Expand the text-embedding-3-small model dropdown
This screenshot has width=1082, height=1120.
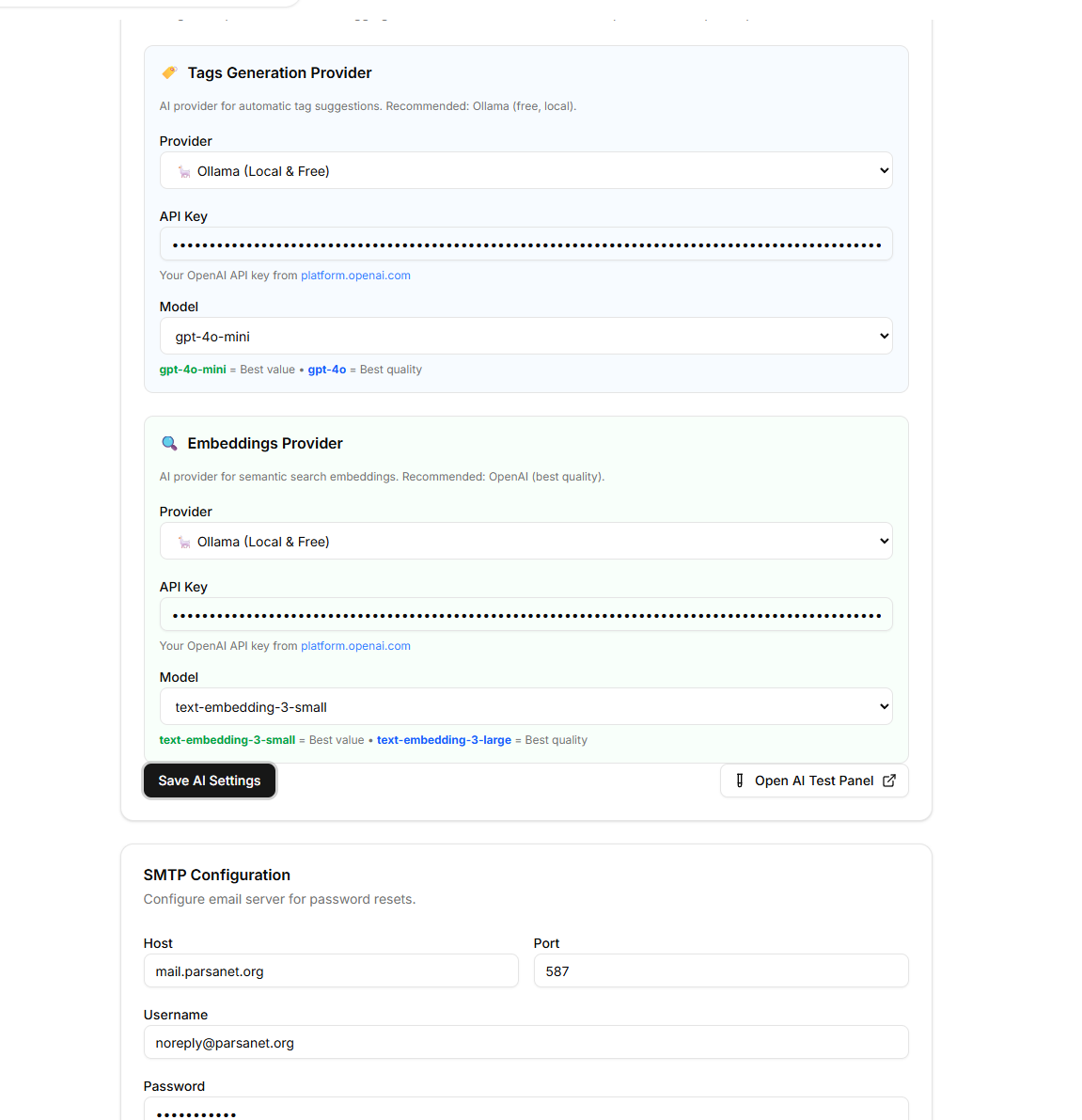click(525, 707)
